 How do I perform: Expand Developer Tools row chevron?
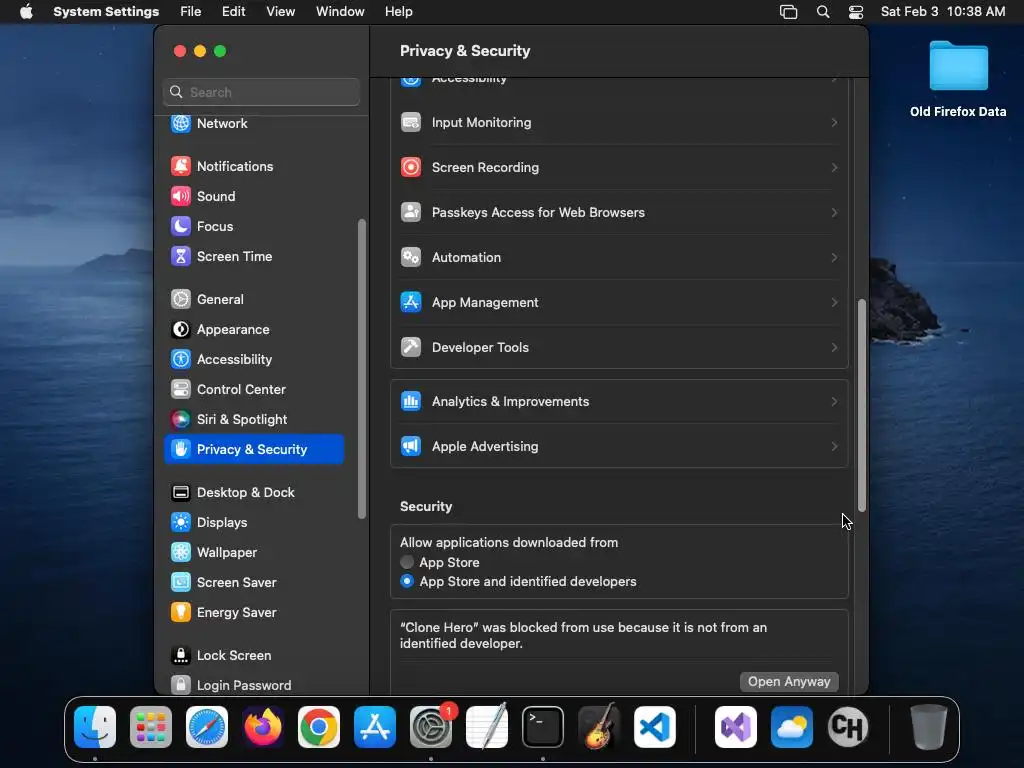point(834,347)
